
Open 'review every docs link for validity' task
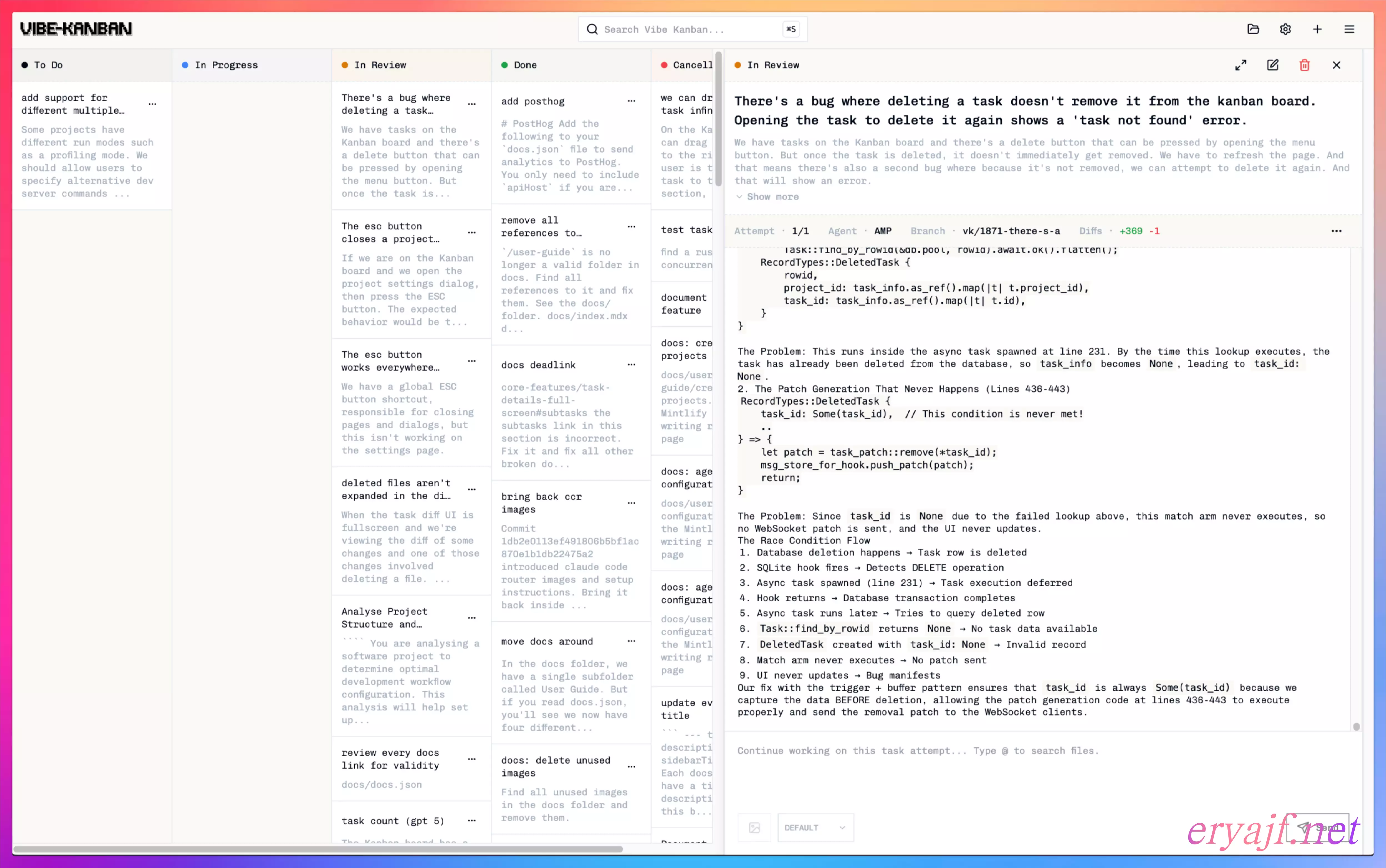click(x=390, y=759)
